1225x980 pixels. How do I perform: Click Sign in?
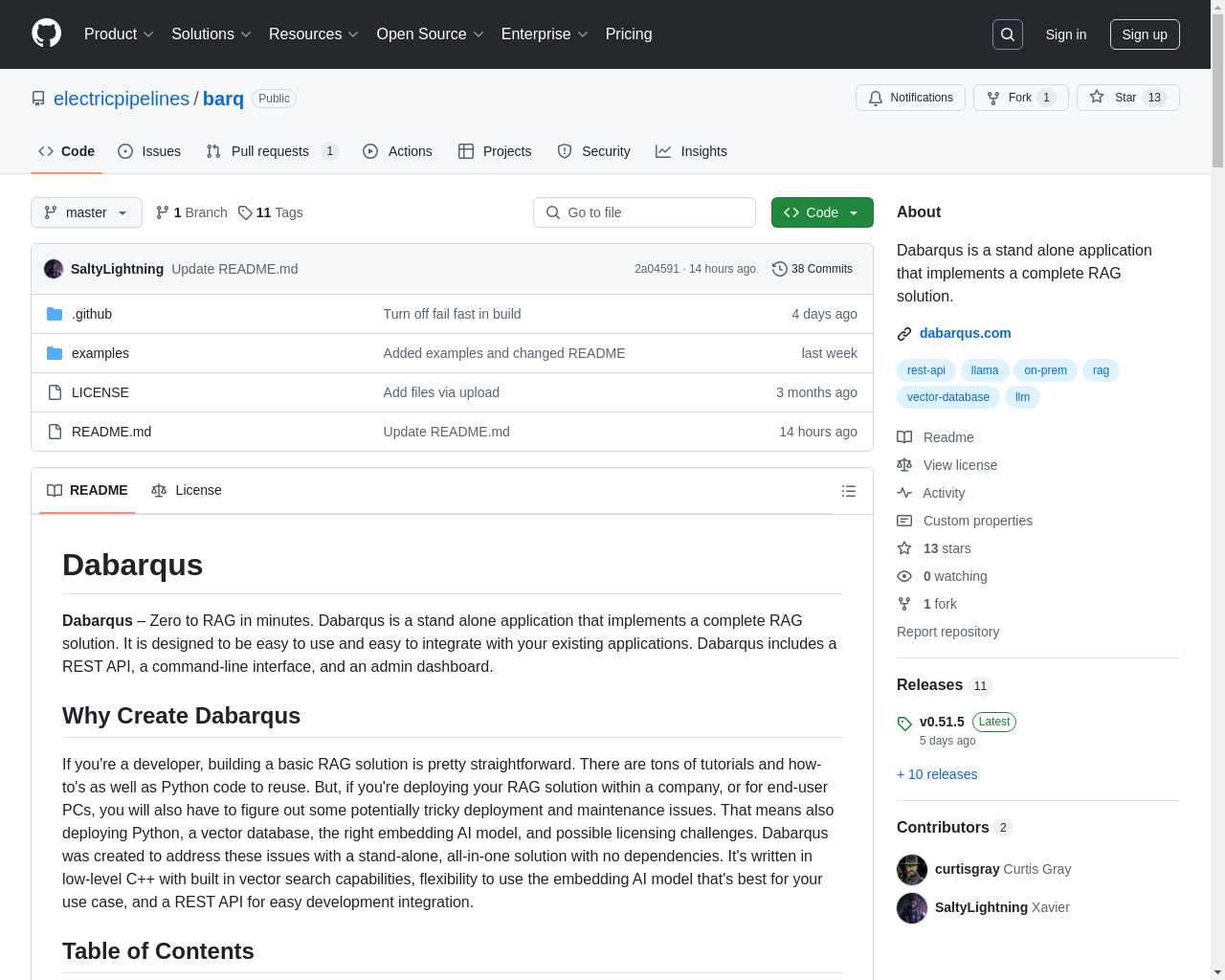1066,34
